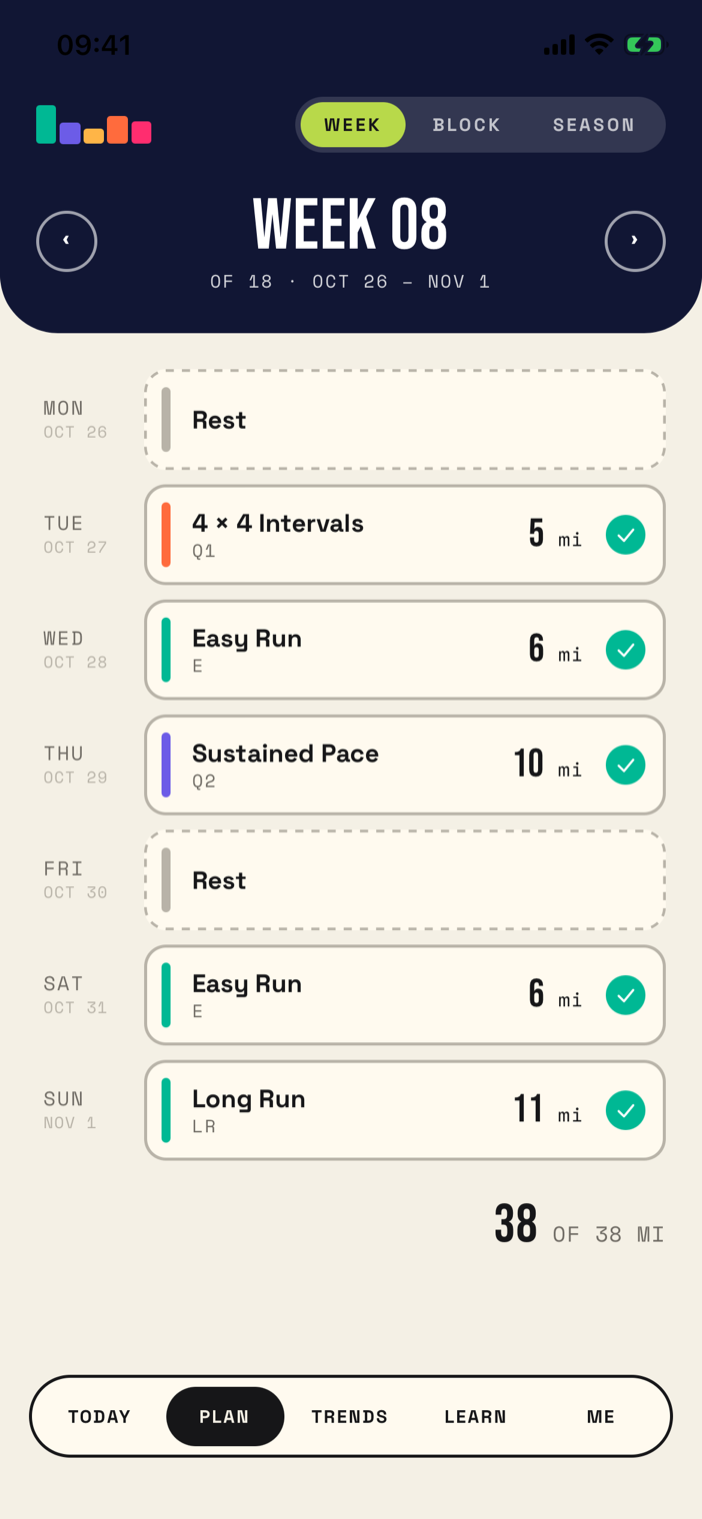Open the Me profile tab
702x1519 pixels.
click(601, 1416)
